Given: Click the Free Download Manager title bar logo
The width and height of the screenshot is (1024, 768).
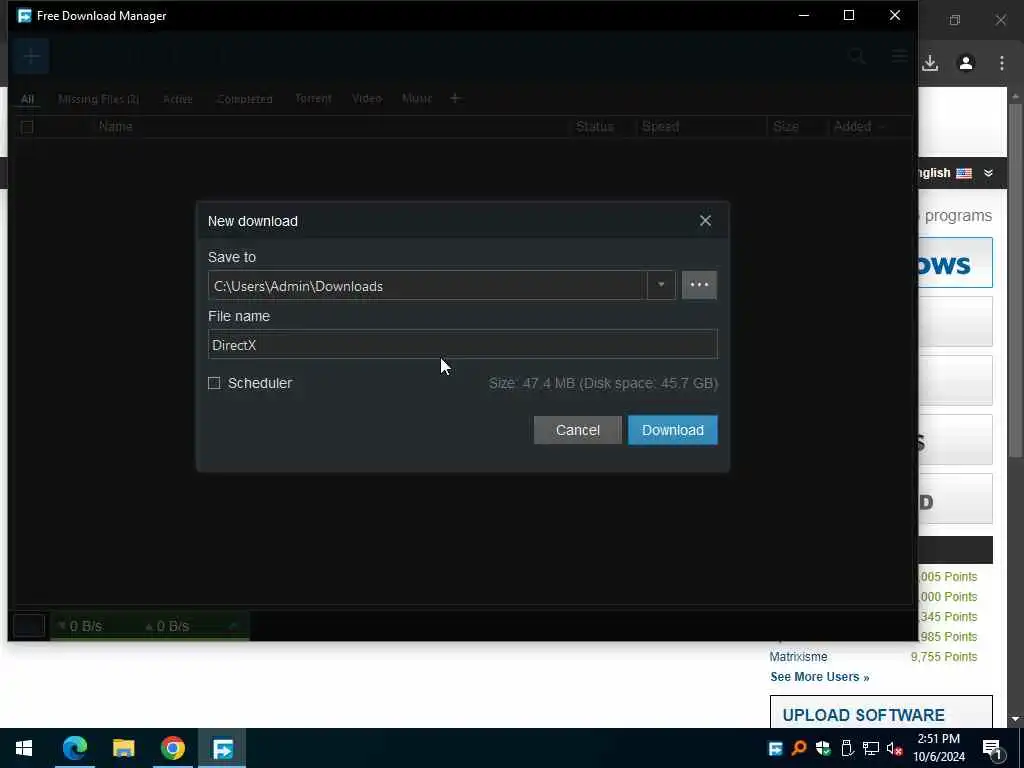Looking at the screenshot, I should click(24, 15).
